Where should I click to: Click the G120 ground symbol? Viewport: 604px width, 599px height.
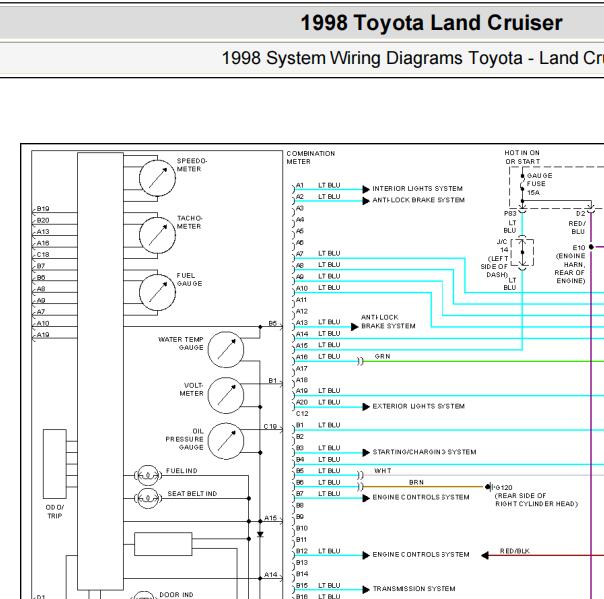coord(488,487)
